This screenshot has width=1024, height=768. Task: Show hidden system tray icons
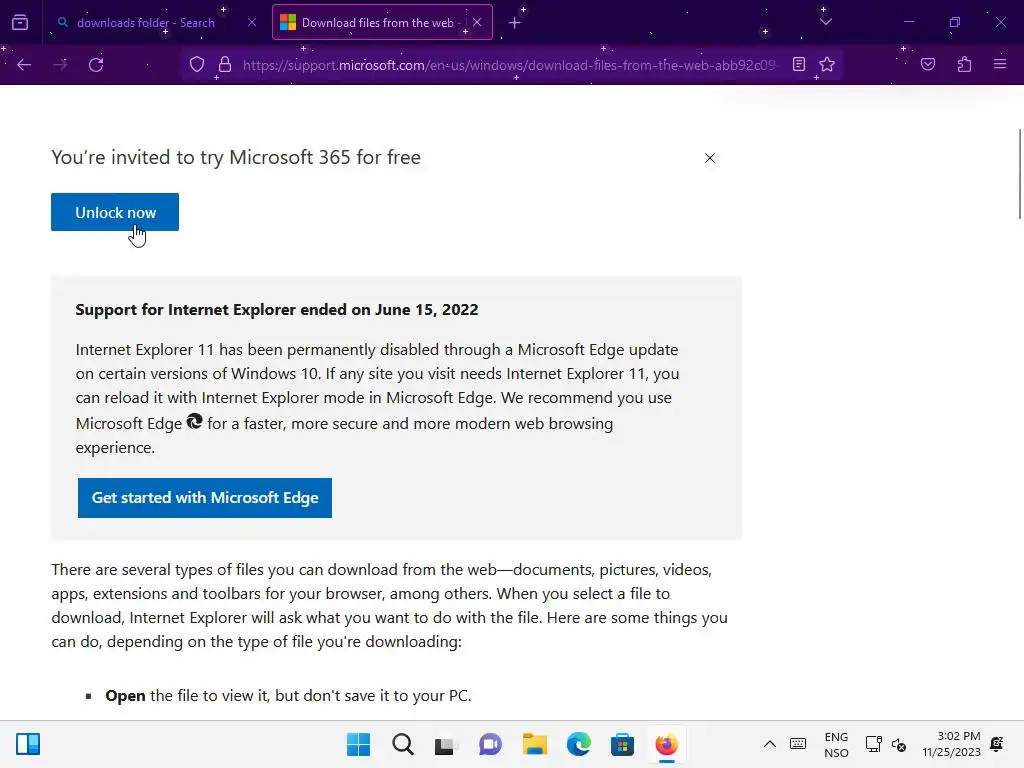coord(770,744)
